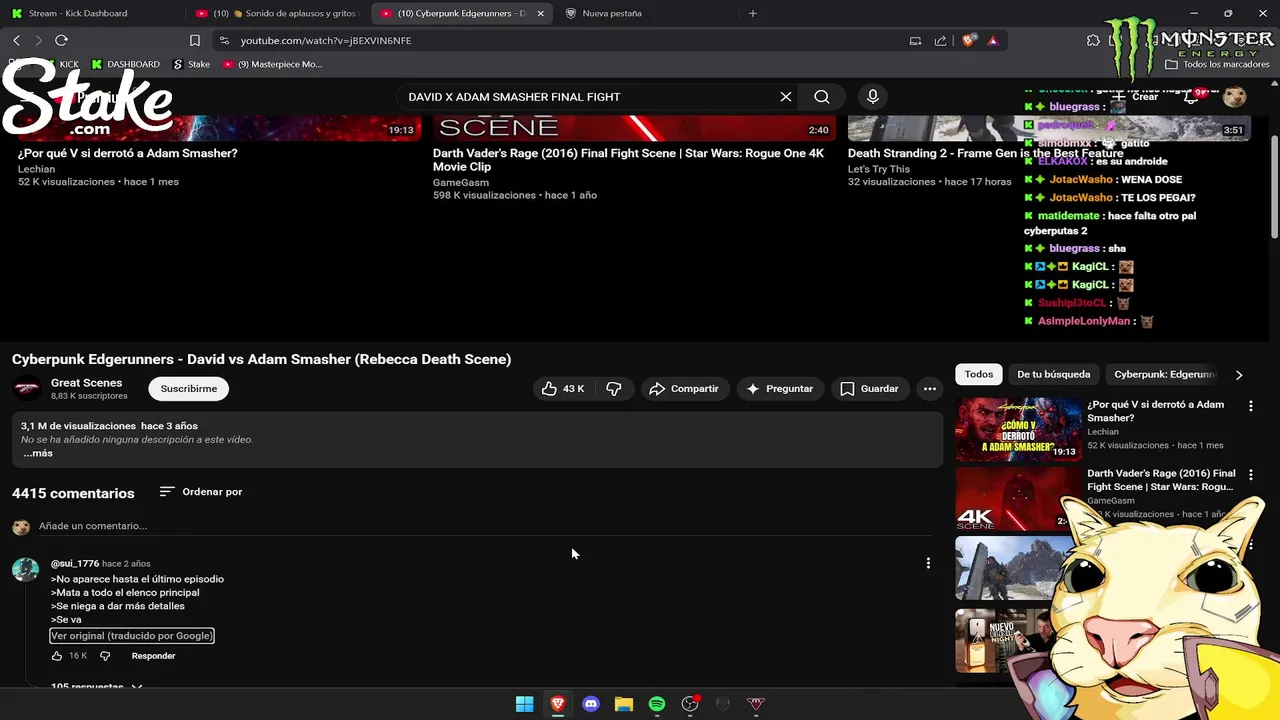The width and height of the screenshot is (1280, 720).
Task: Click the Añade un comentario field
Action: tap(485, 526)
